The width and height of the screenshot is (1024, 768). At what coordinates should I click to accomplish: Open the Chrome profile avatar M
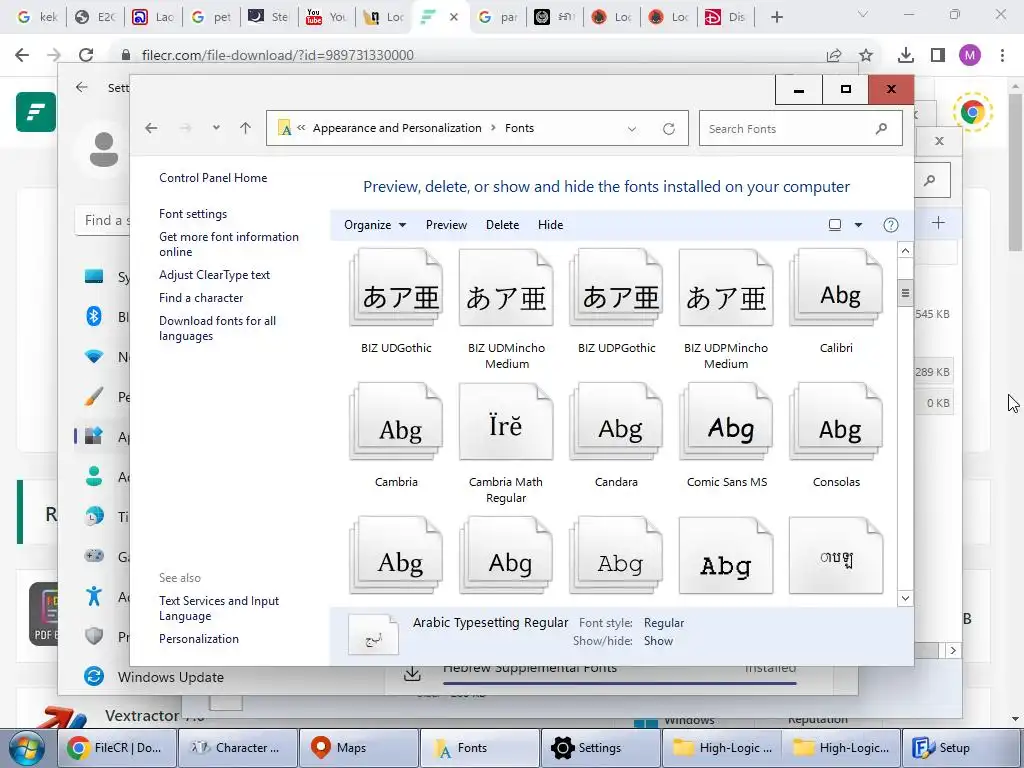(x=970, y=56)
